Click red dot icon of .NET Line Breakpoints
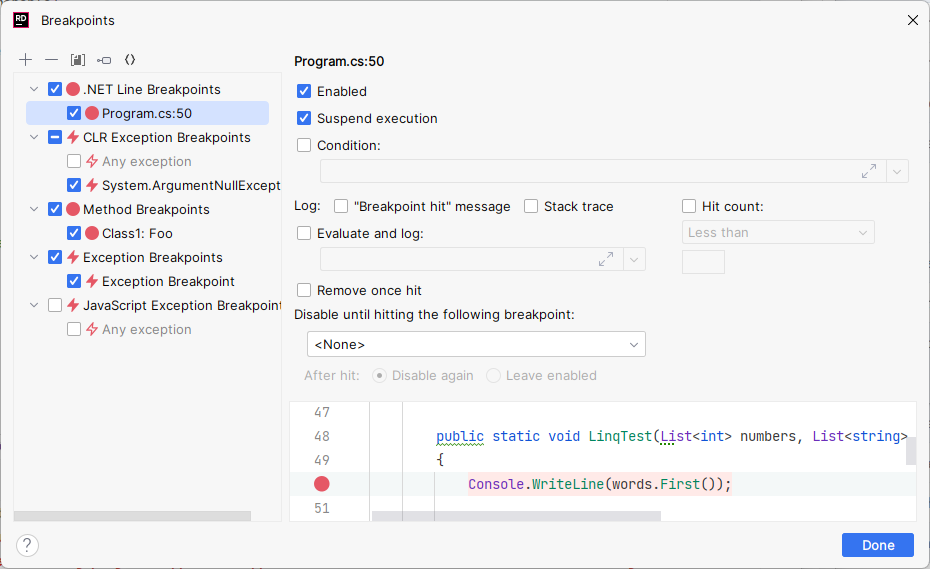Image resolution: width=930 pixels, height=569 pixels. [x=73, y=89]
